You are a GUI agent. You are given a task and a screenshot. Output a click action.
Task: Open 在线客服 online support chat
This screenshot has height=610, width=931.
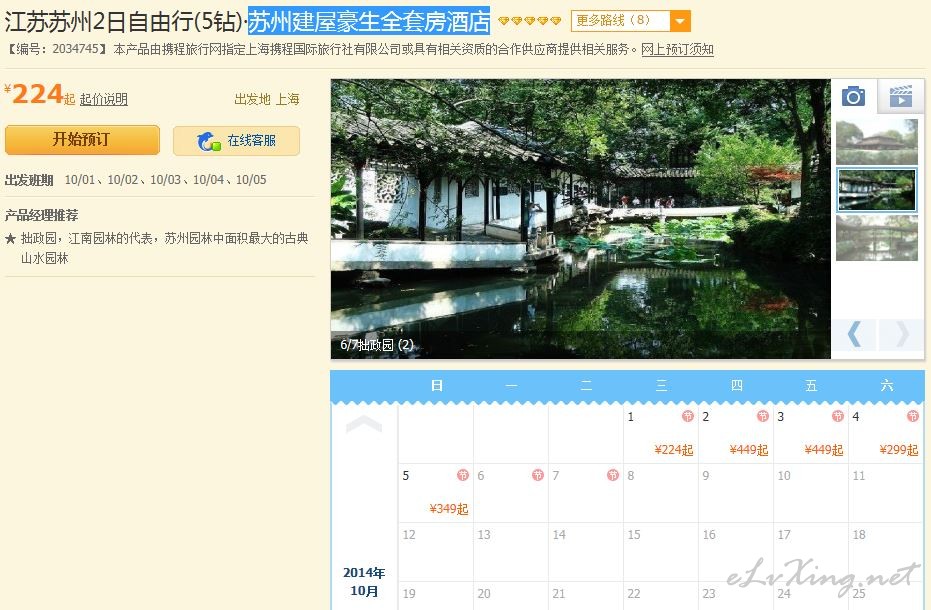pos(237,141)
